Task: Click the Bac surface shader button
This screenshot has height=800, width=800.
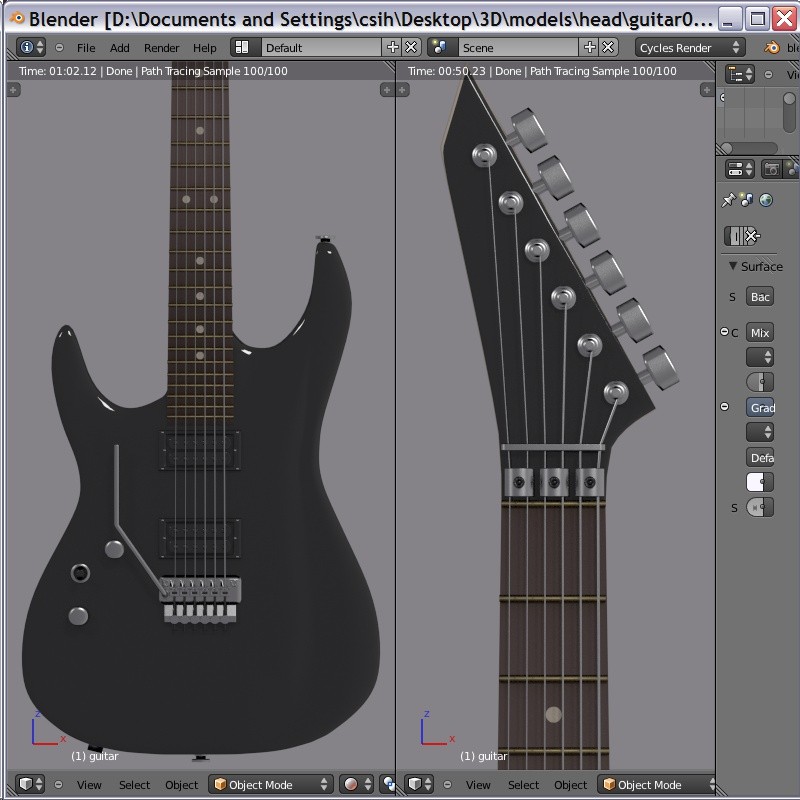Action: click(x=764, y=296)
